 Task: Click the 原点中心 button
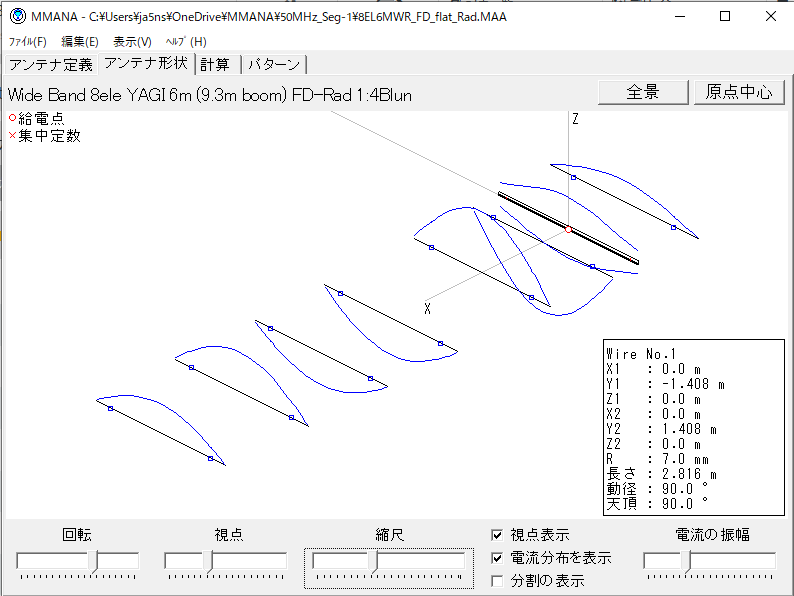739,92
